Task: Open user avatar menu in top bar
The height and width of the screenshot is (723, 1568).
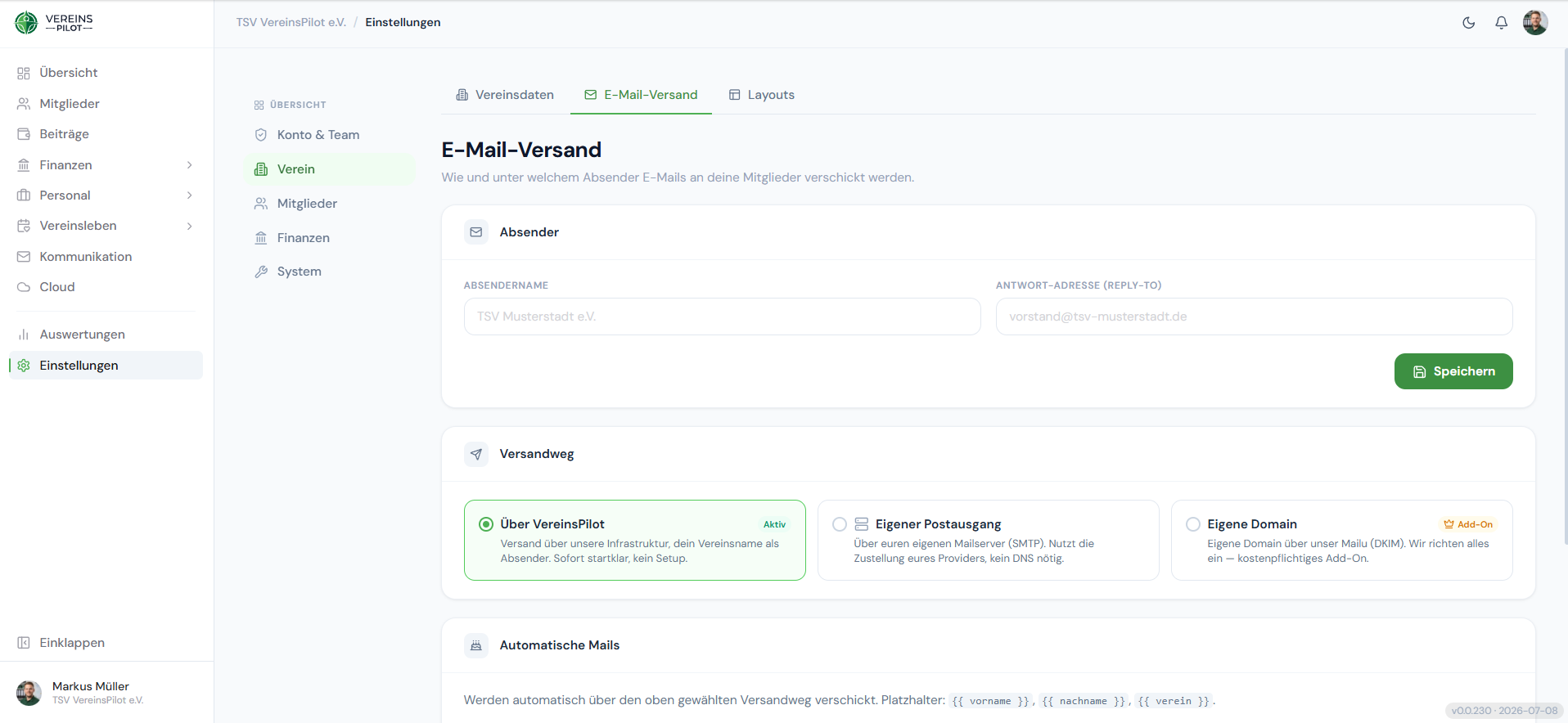Action: (x=1535, y=23)
